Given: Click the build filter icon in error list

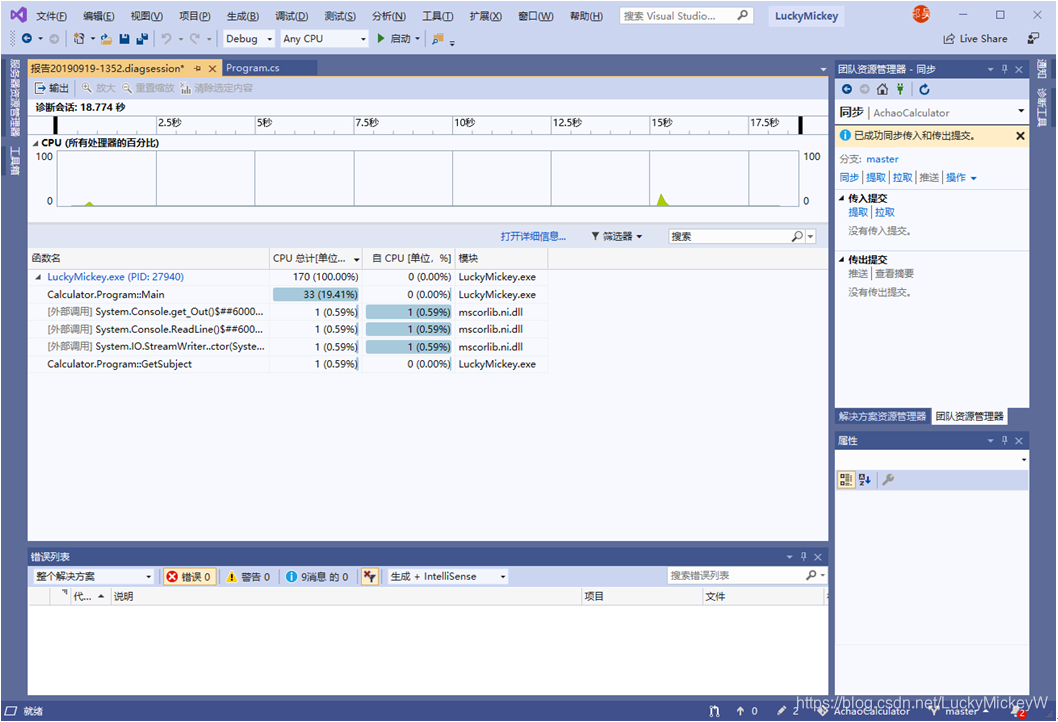Looking at the screenshot, I should [x=369, y=576].
